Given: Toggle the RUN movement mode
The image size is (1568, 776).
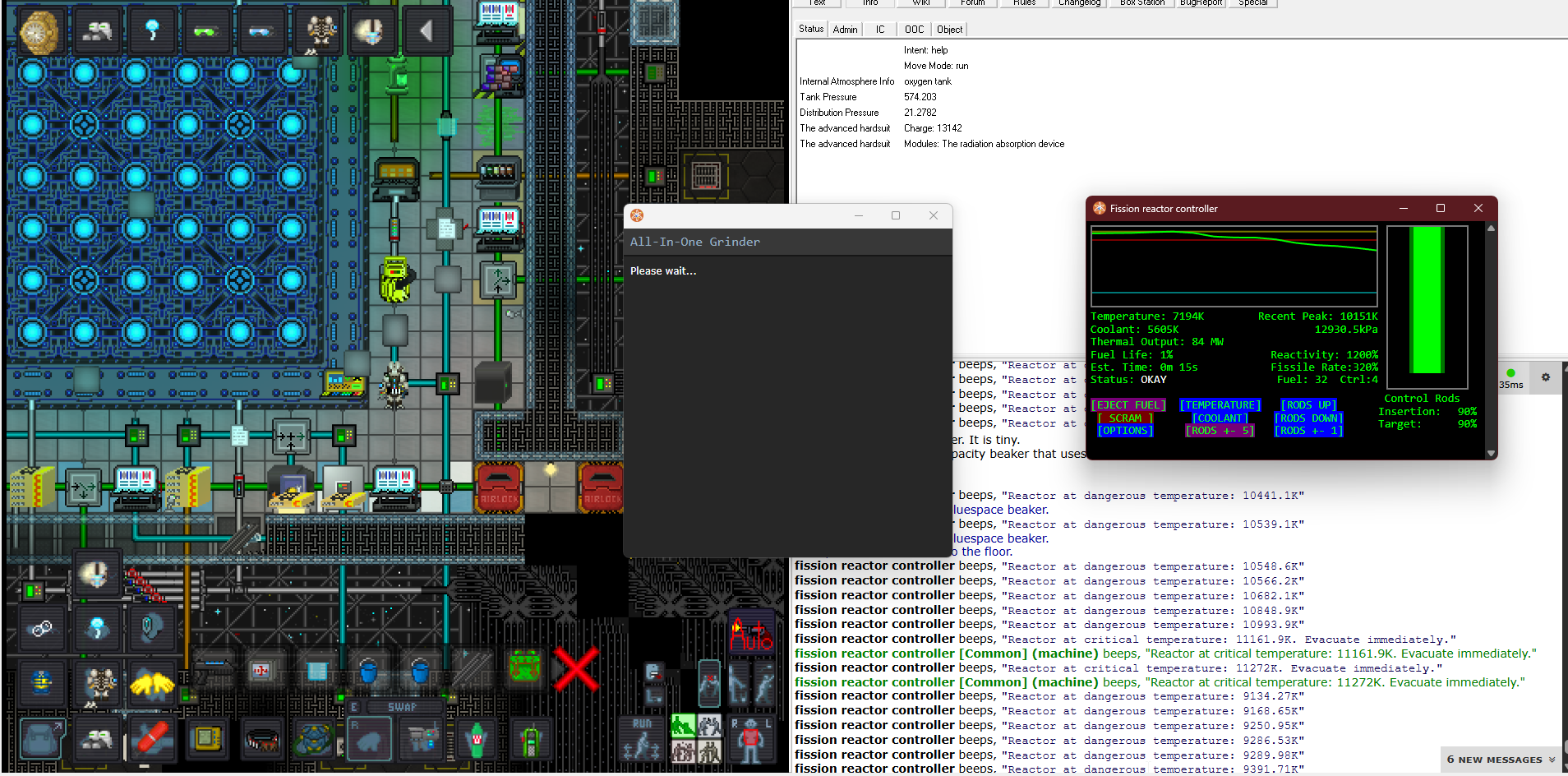Looking at the screenshot, I should pyautogui.click(x=642, y=739).
